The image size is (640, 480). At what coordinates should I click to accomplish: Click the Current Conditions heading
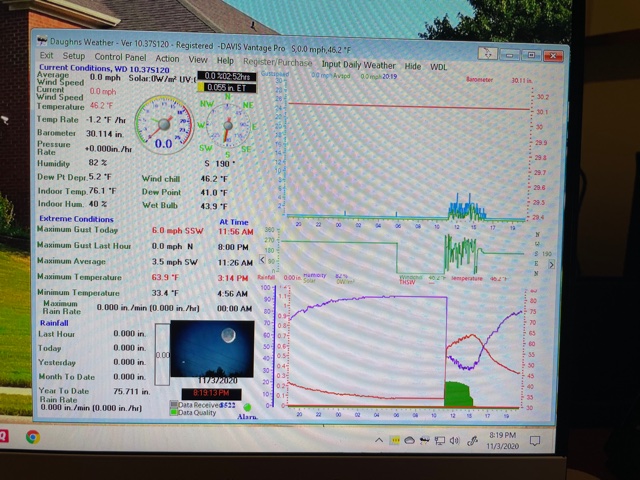(x=104, y=69)
